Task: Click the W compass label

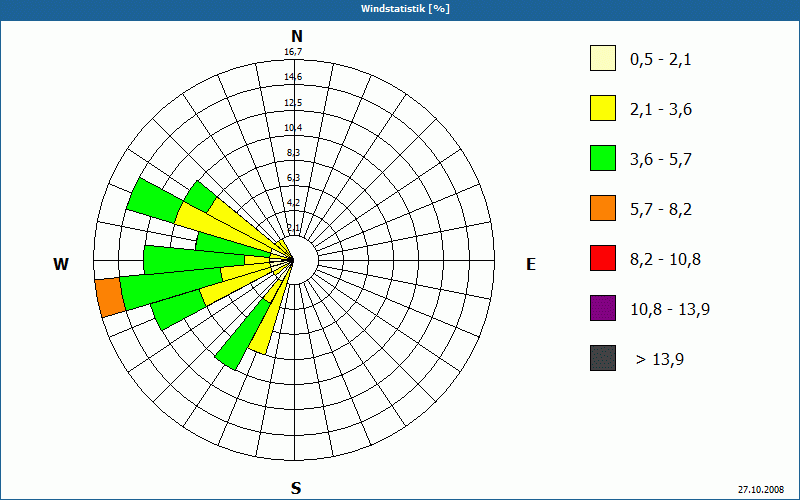Action: coord(61,264)
